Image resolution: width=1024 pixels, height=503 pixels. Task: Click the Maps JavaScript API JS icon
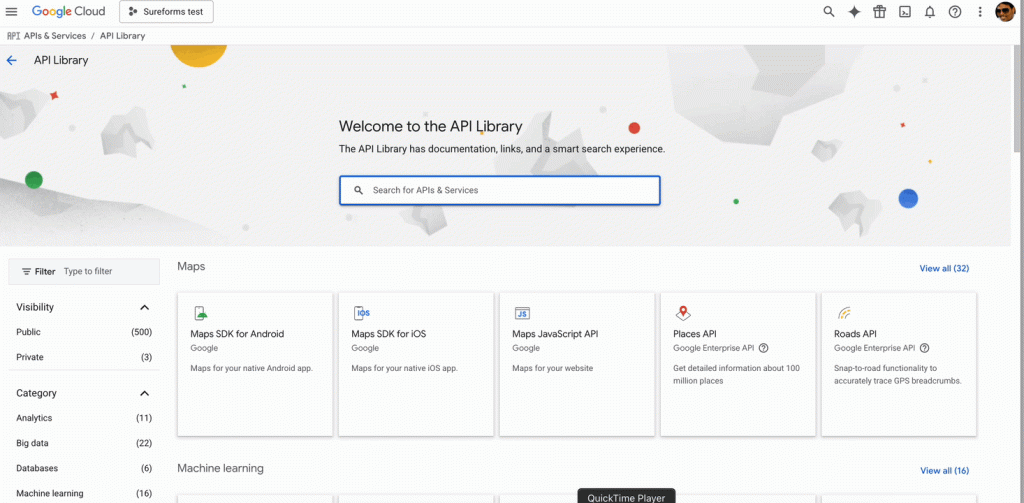pyautogui.click(x=522, y=313)
